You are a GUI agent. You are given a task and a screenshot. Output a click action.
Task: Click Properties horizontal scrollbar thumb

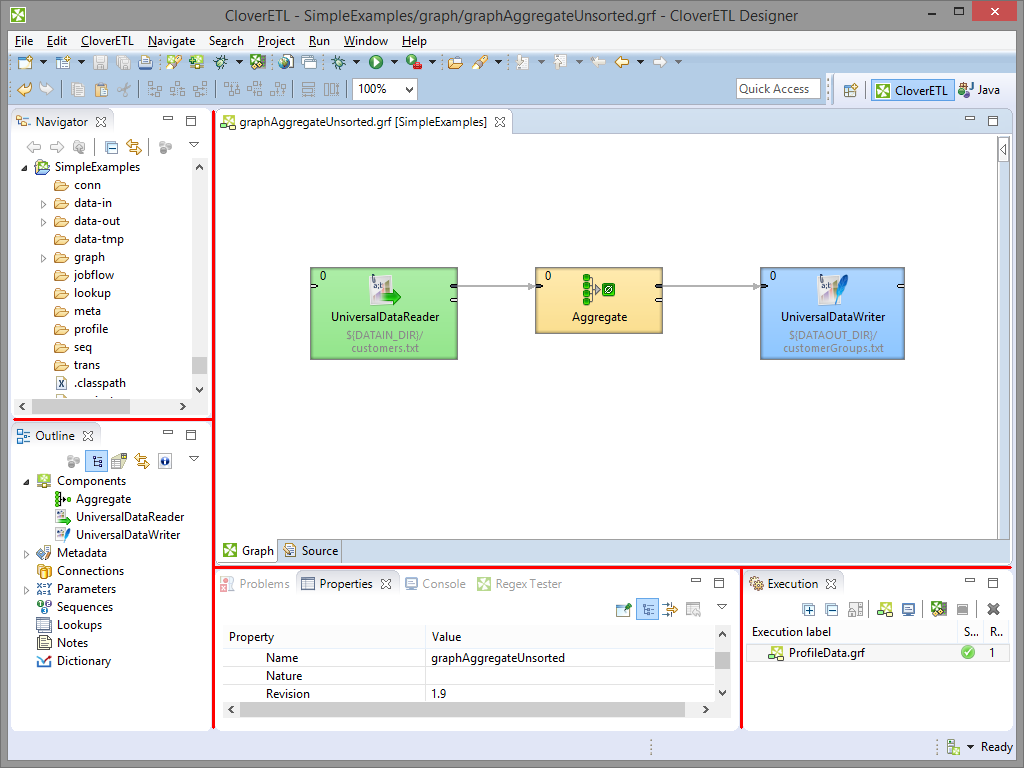tap(462, 709)
